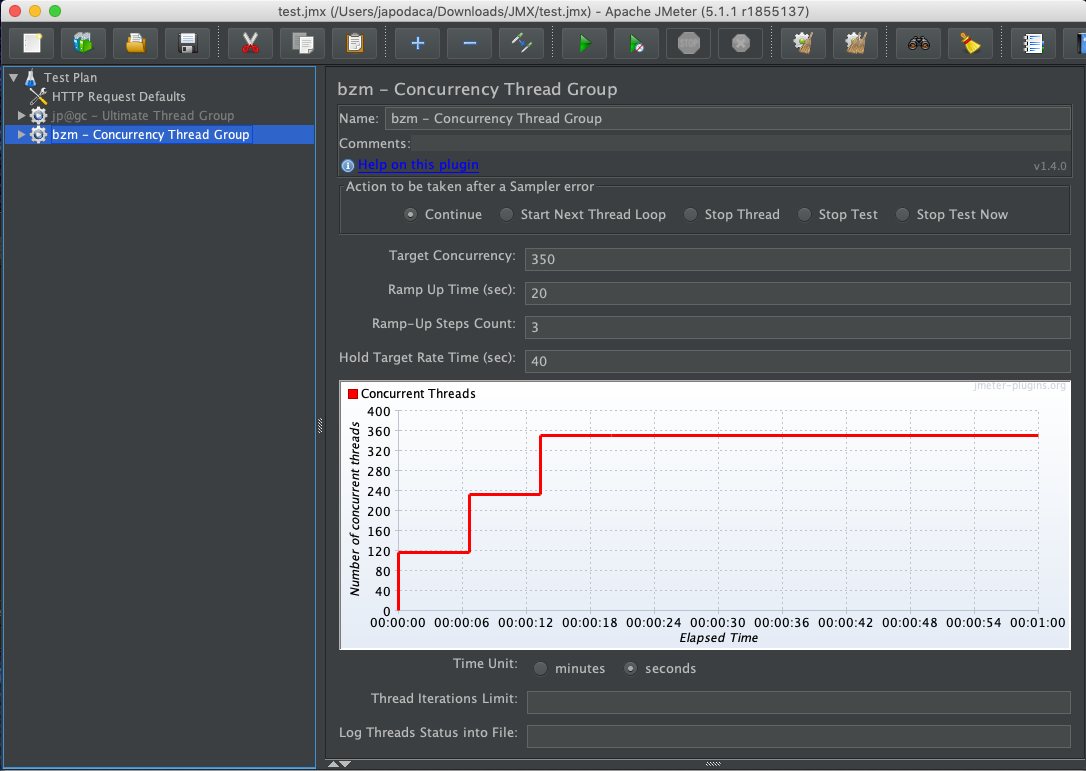This screenshot has width=1086, height=771.
Task: Click the Name input field
Action: (x=728, y=118)
